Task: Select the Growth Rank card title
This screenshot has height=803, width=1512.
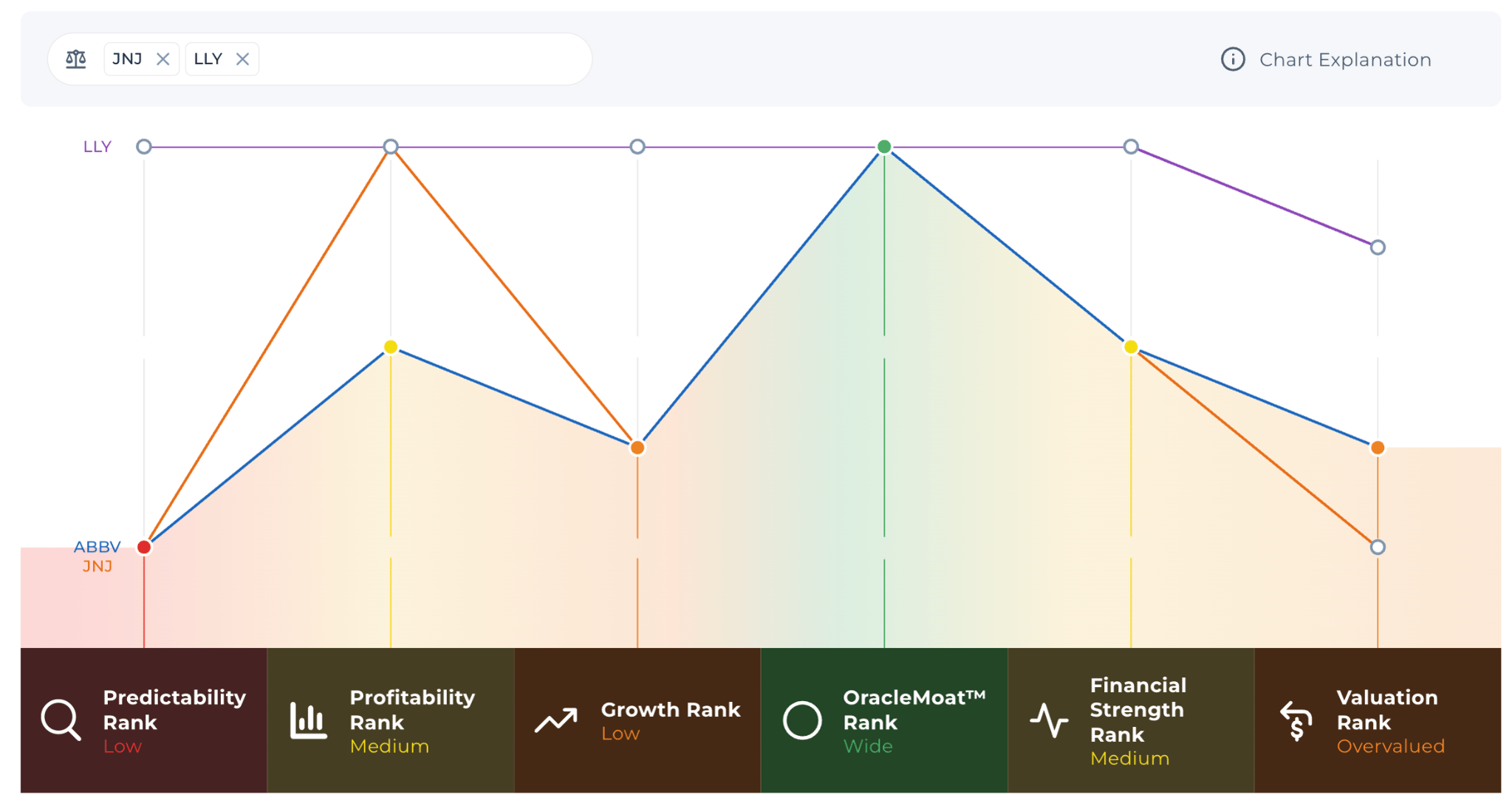Action: (x=671, y=710)
